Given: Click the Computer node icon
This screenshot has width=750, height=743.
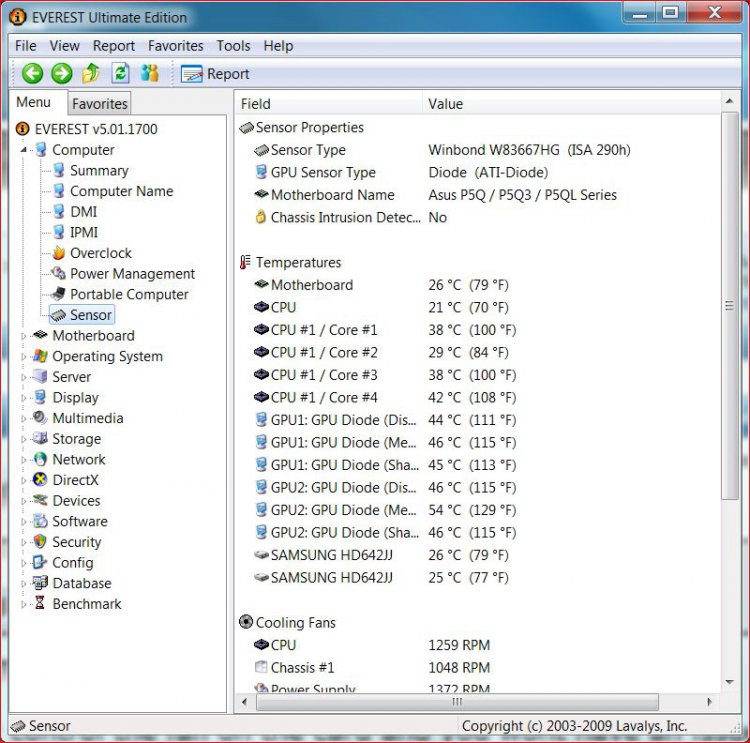Looking at the screenshot, I should (41, 149).
